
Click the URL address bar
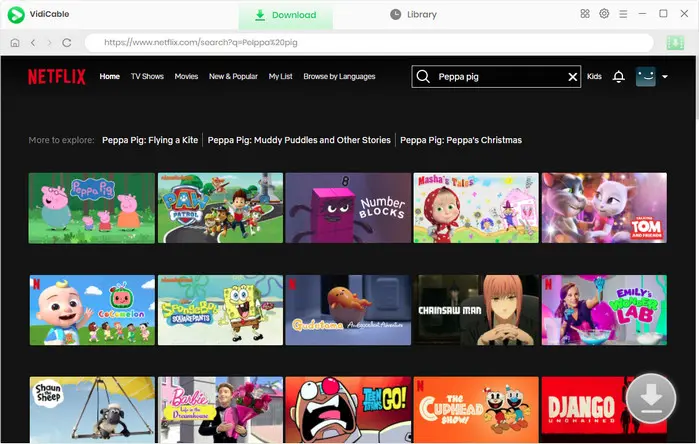(369, 43)
